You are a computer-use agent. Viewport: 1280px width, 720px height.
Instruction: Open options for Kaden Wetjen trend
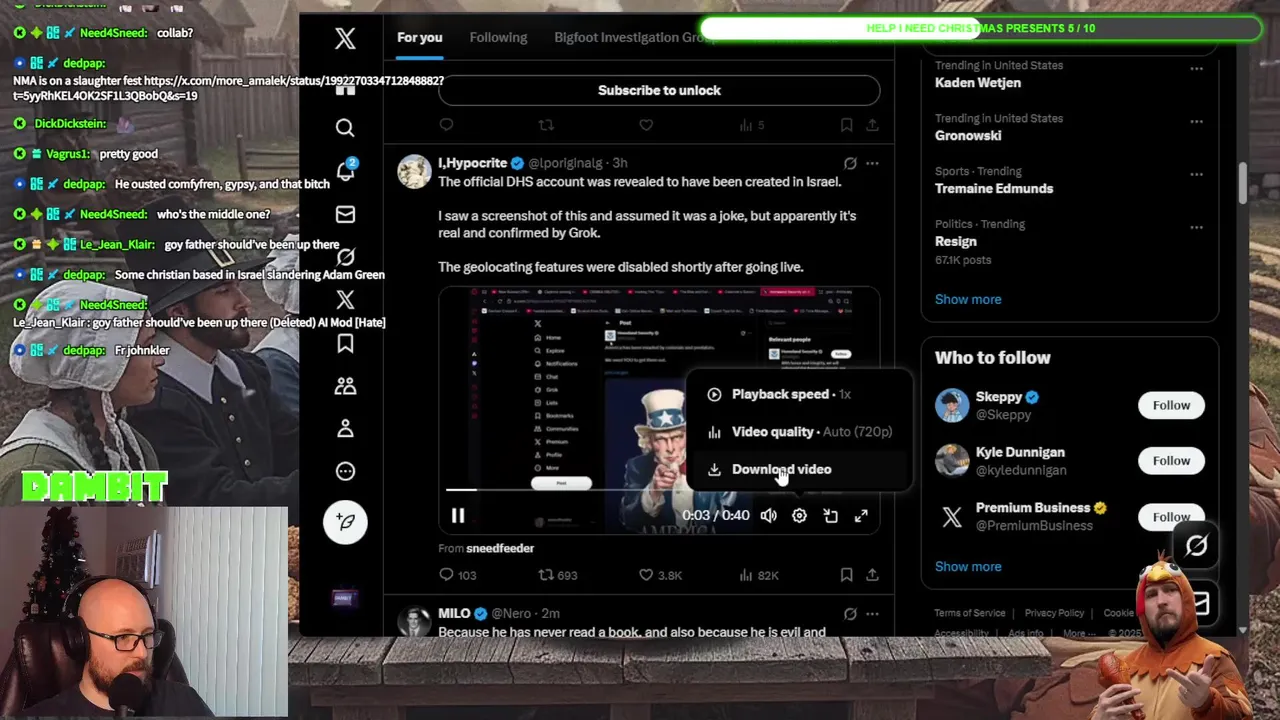pyautogui.click(x=1196, y=69)
